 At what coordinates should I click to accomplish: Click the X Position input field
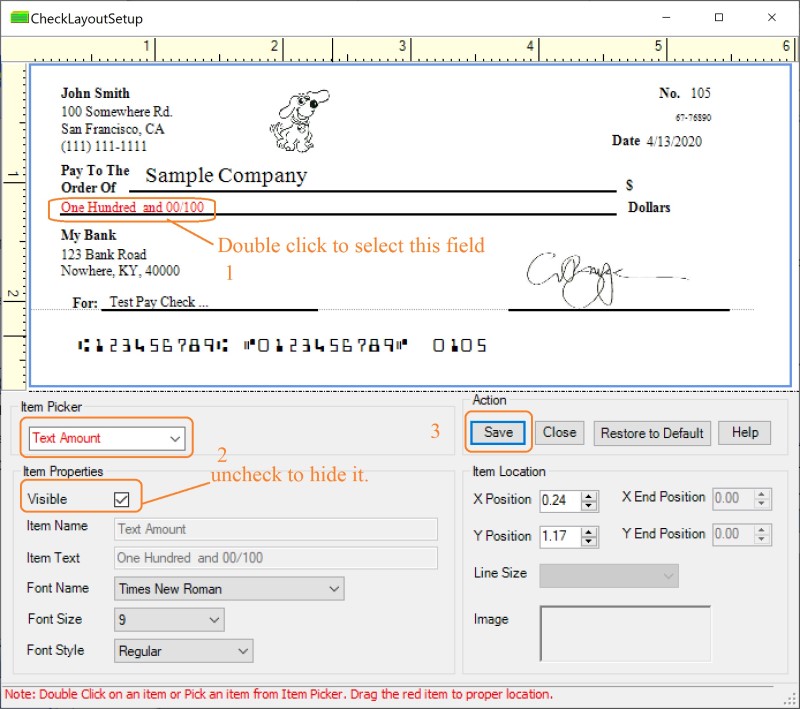point(558,499)
